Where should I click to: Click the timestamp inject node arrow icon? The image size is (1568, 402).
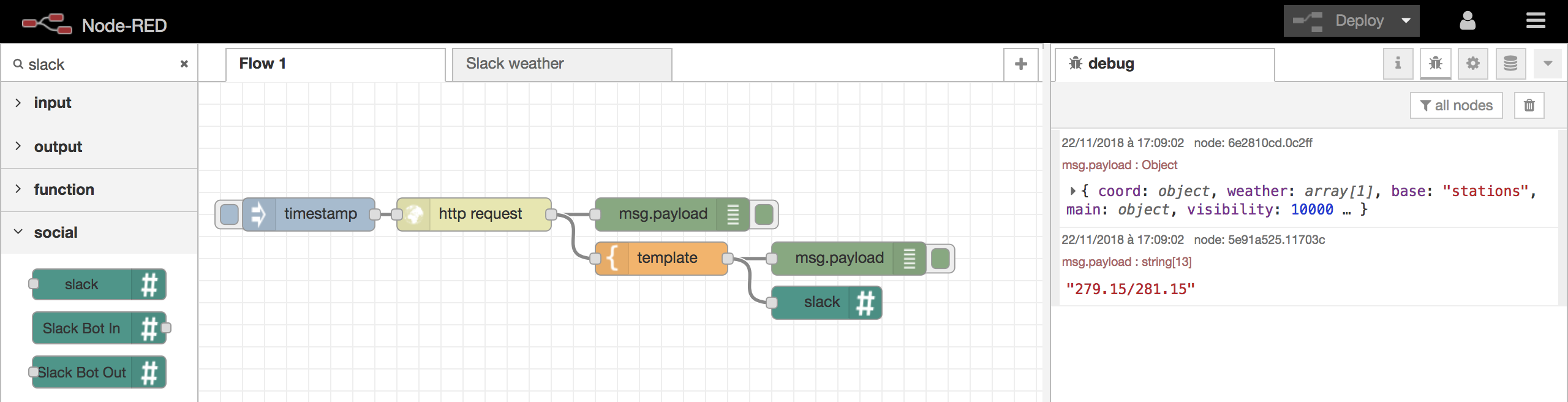(x=258, y=214)
